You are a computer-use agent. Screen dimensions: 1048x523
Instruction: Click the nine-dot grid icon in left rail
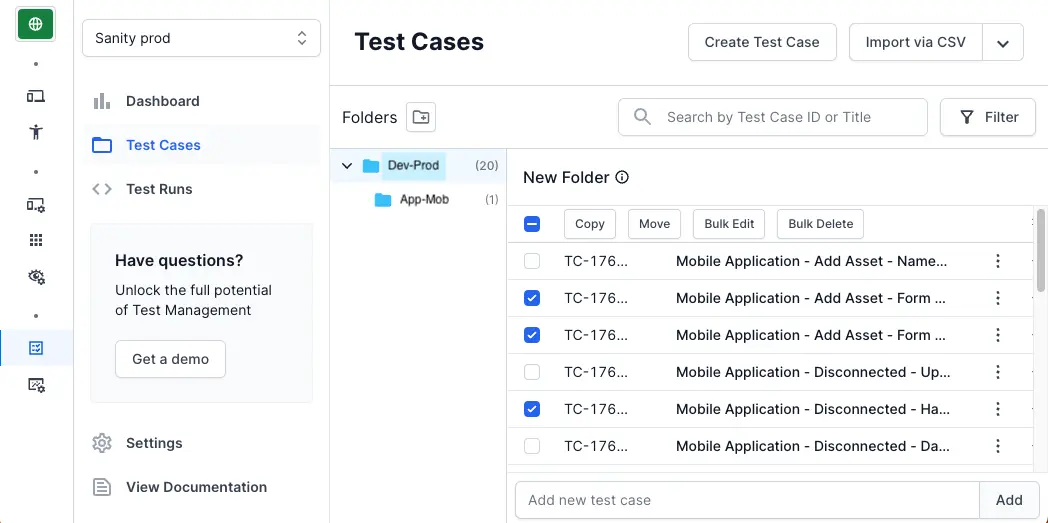(36, 240)
